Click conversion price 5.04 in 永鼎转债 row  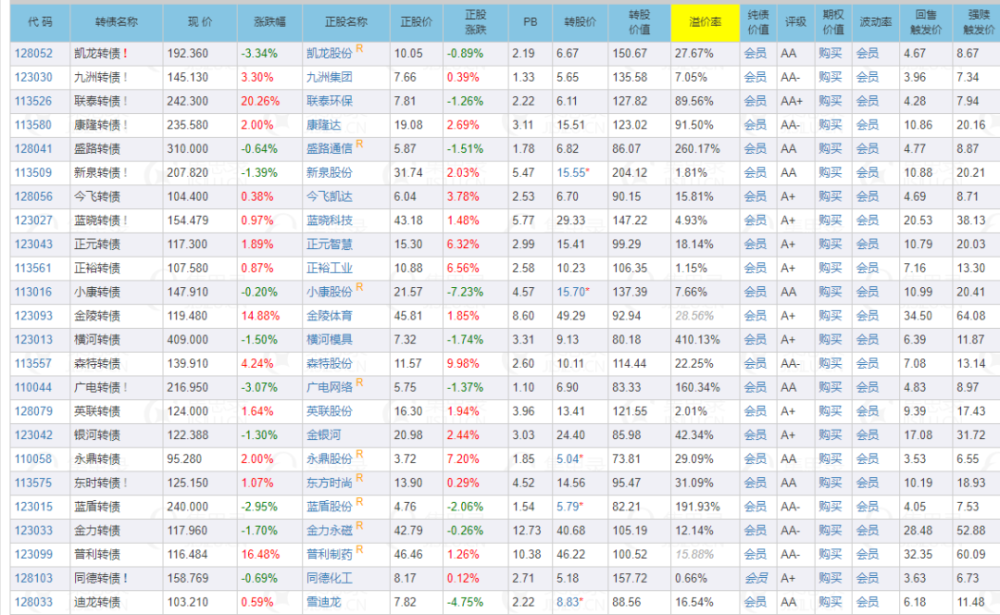[568, 459]
